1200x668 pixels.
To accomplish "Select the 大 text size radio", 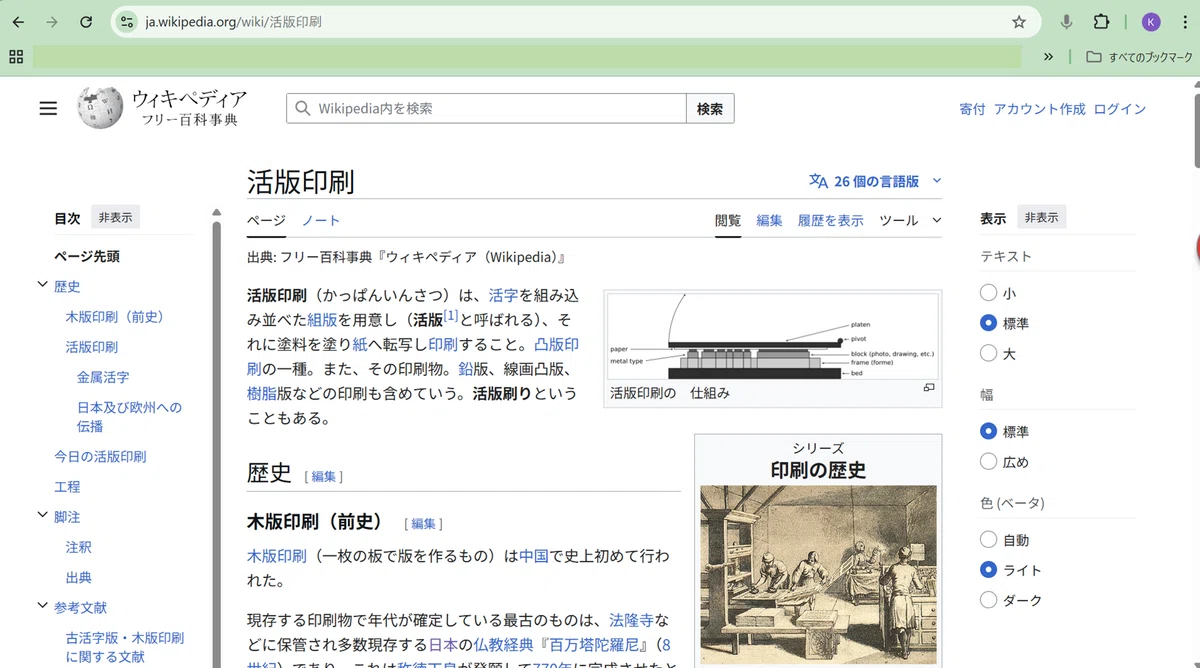I will click(988, 353).
